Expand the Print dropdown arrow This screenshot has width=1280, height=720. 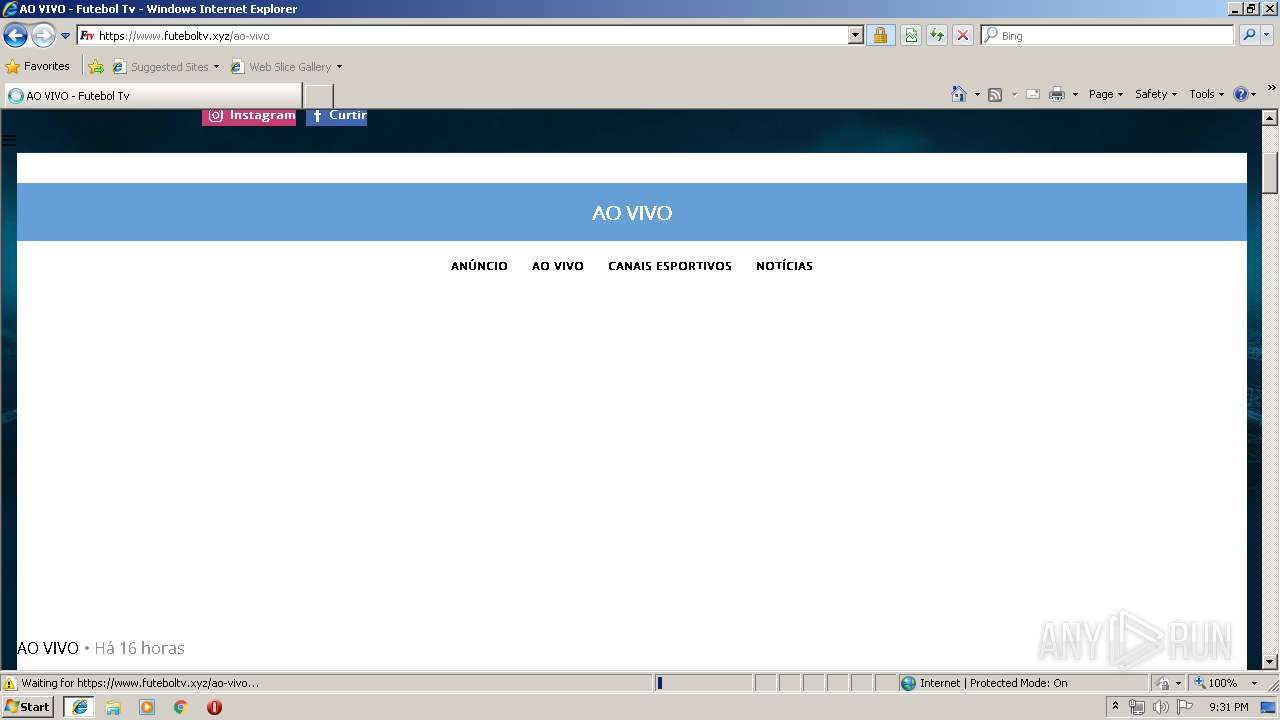[1075, 94]
